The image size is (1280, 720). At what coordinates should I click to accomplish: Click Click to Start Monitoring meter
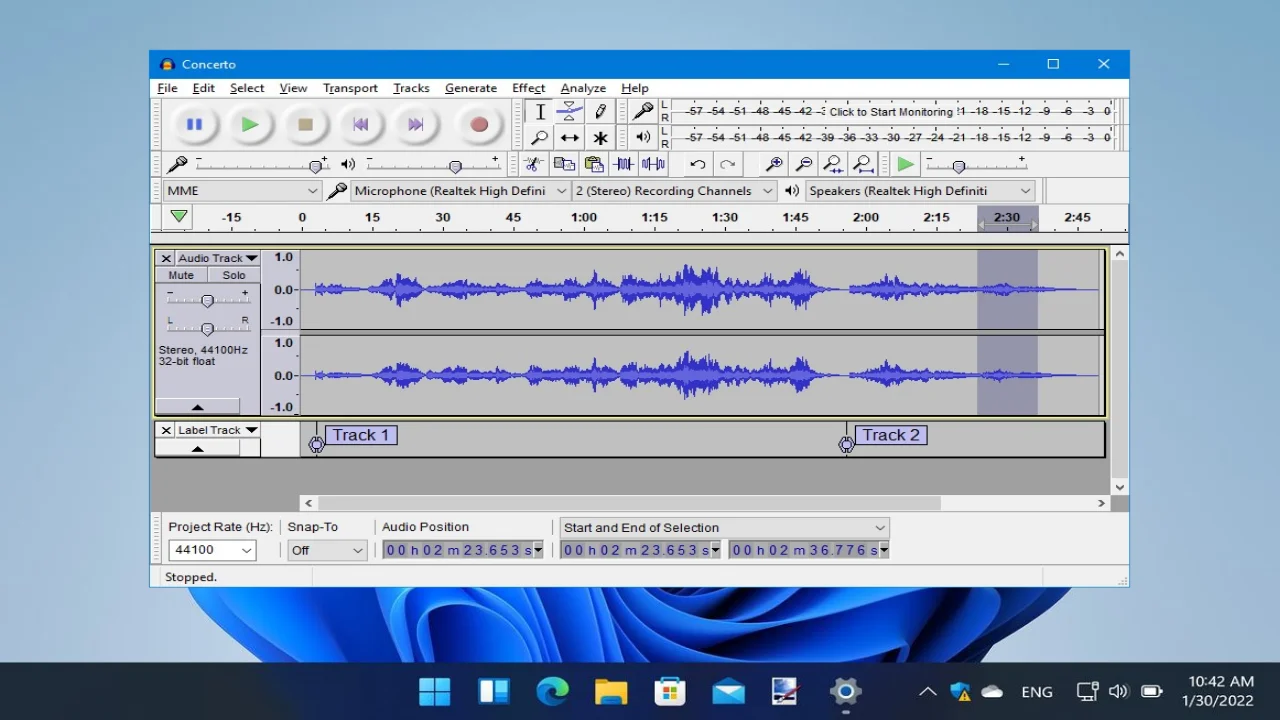coord(891,111)
